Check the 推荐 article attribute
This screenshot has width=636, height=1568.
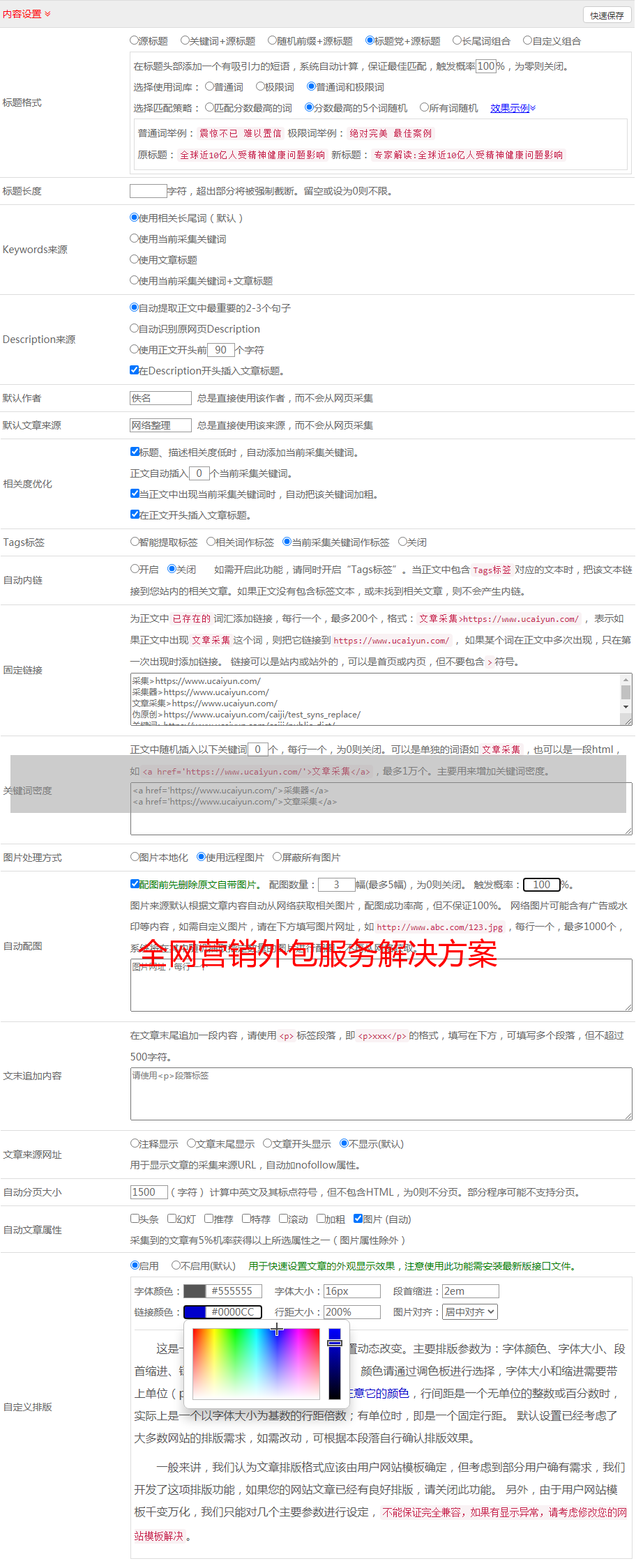pos(209,1219)
